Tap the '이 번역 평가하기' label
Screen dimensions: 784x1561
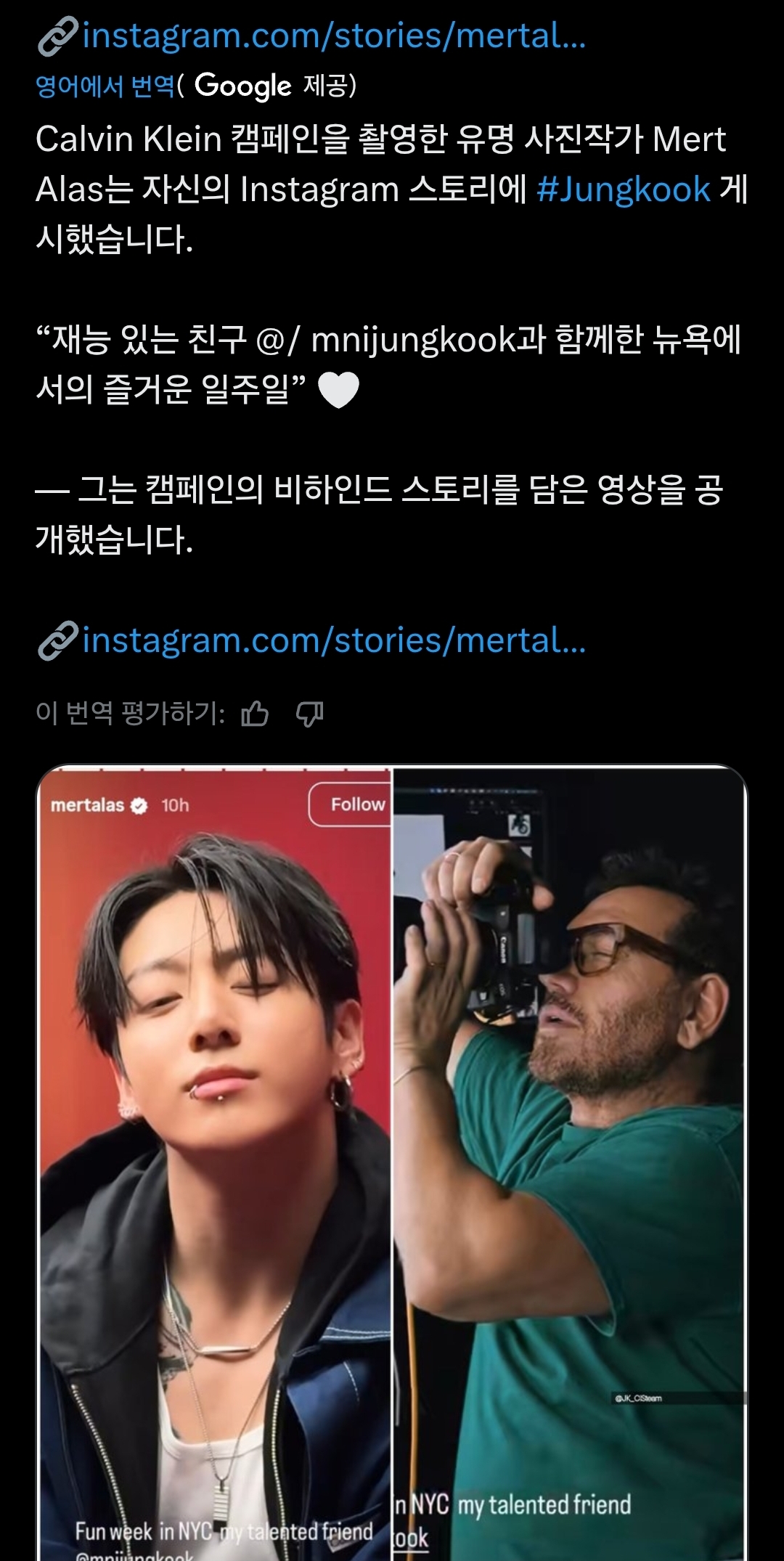(x=131, y=714)
